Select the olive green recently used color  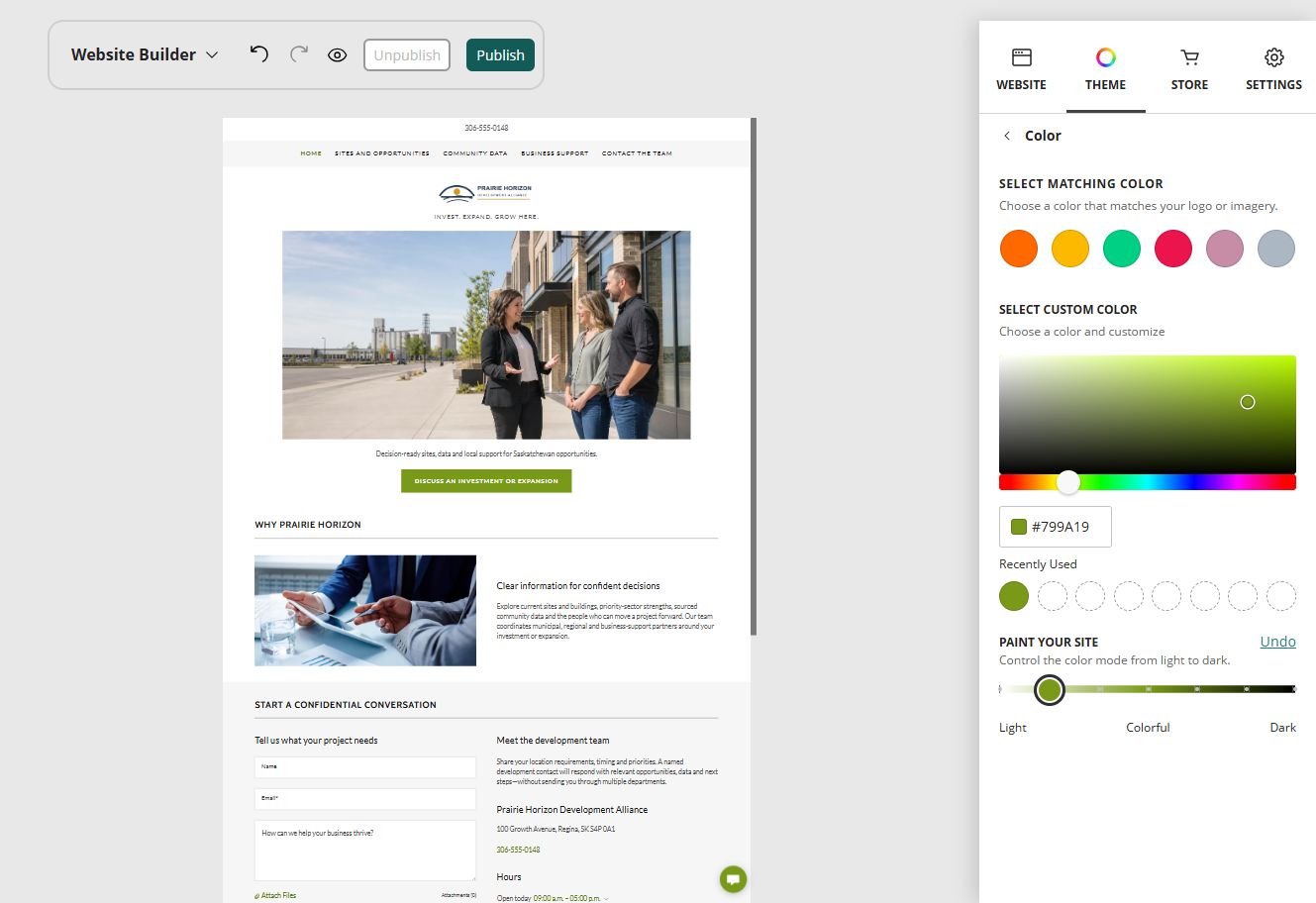(1014, 596)
